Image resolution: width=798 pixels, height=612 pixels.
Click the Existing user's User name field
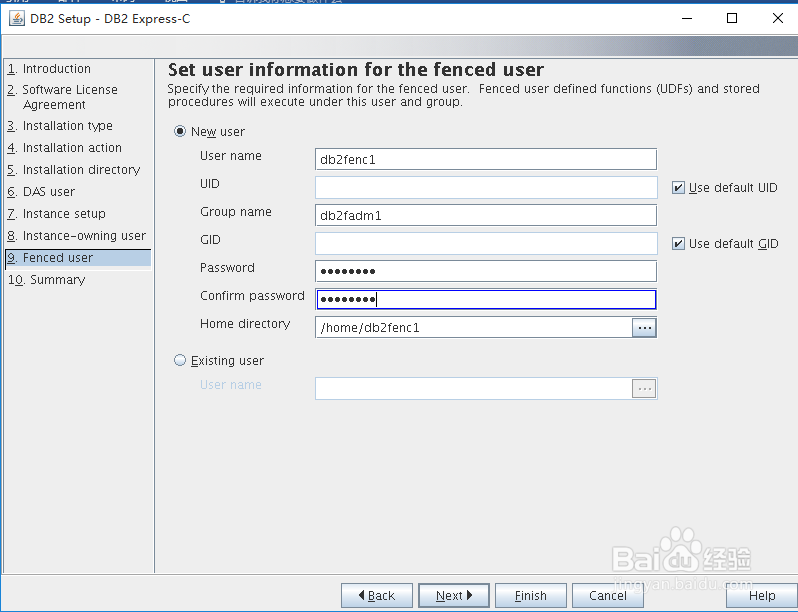click(474, 389)
